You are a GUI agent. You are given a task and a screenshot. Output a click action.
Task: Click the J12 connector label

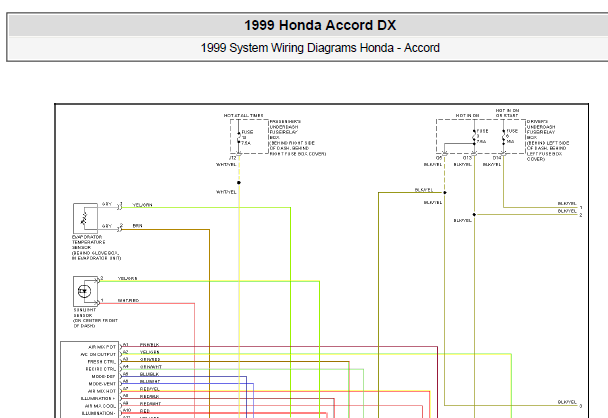pos(232,158)
